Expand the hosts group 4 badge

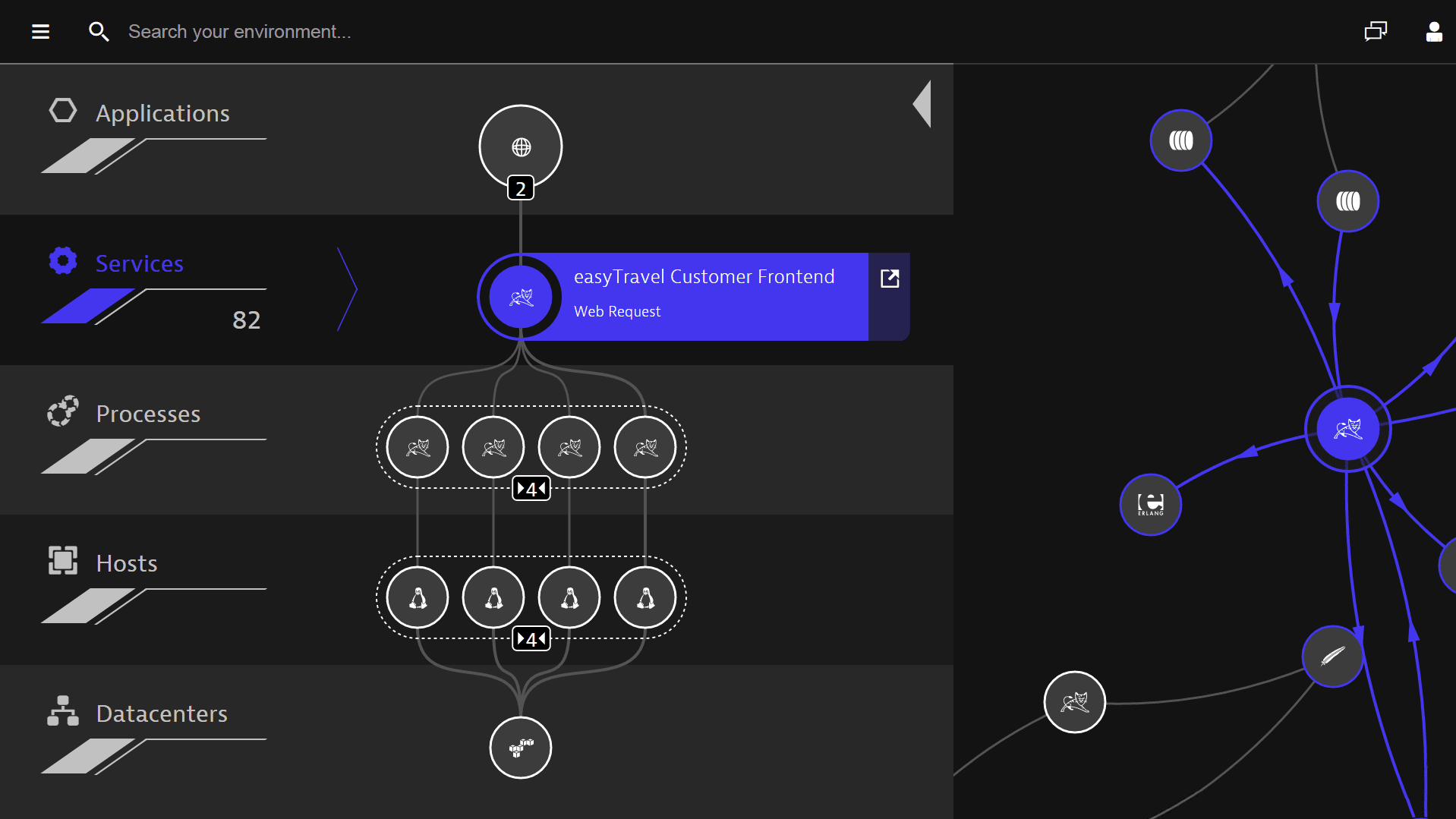coord(531,639)
